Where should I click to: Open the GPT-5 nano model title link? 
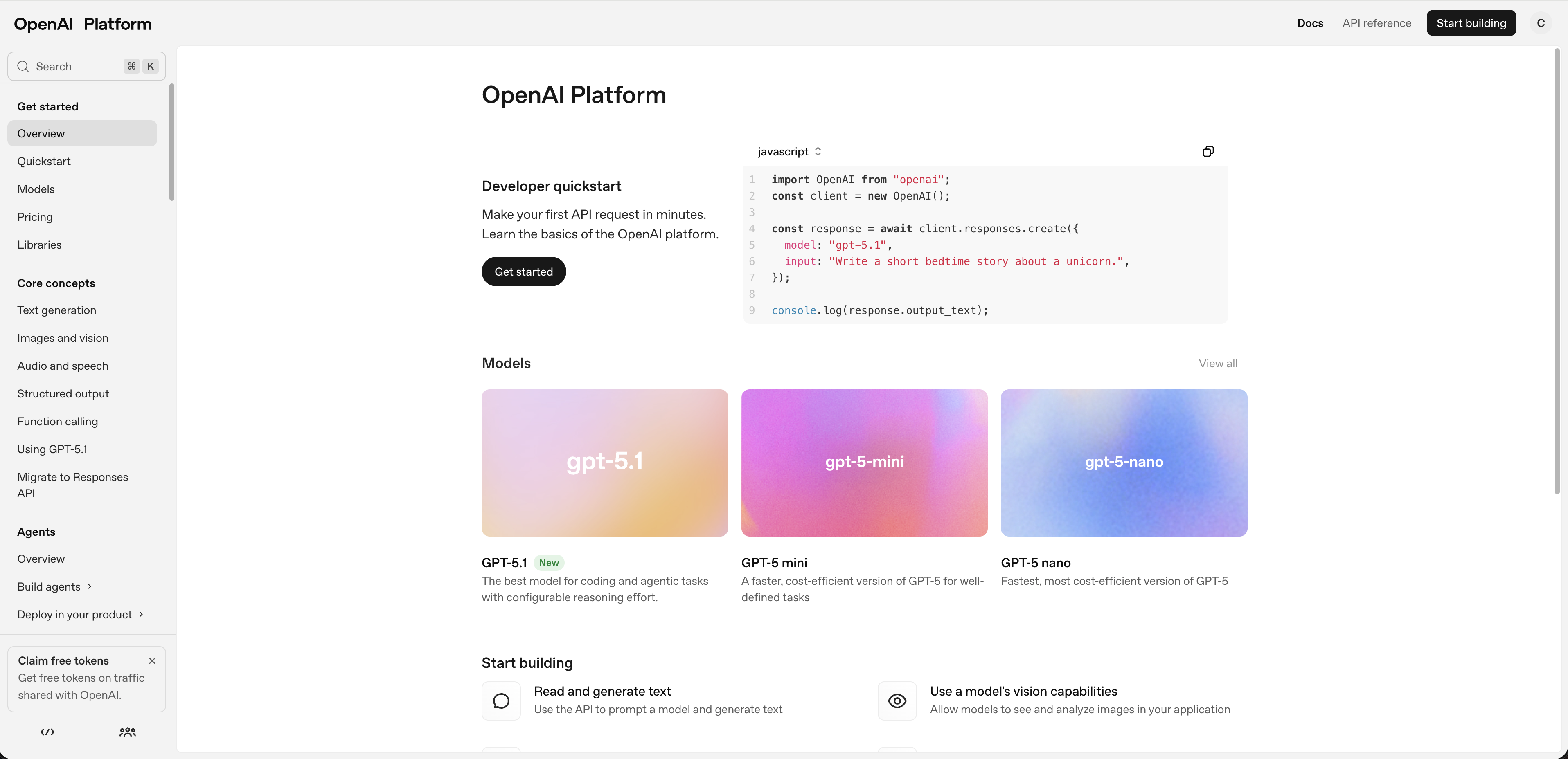click(x=1035, y=563)
